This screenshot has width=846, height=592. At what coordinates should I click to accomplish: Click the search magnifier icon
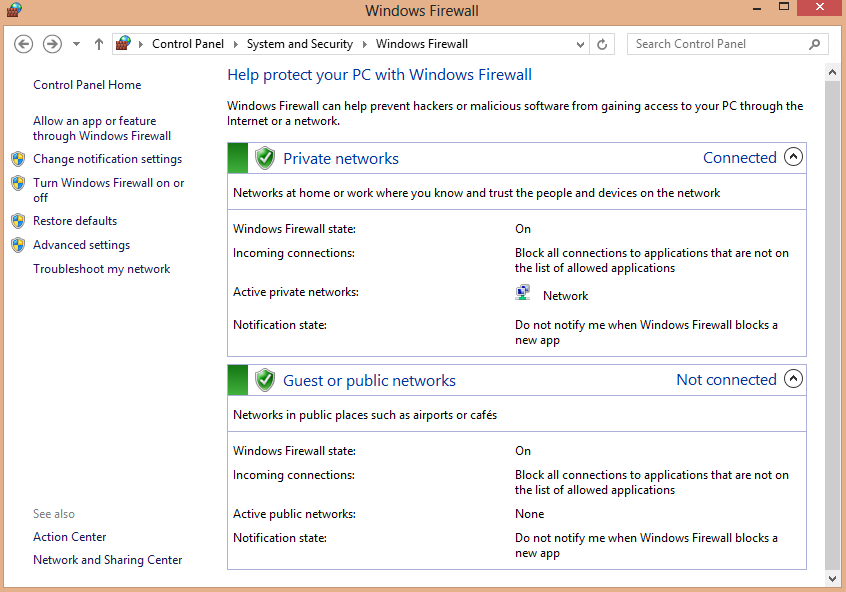815,44
